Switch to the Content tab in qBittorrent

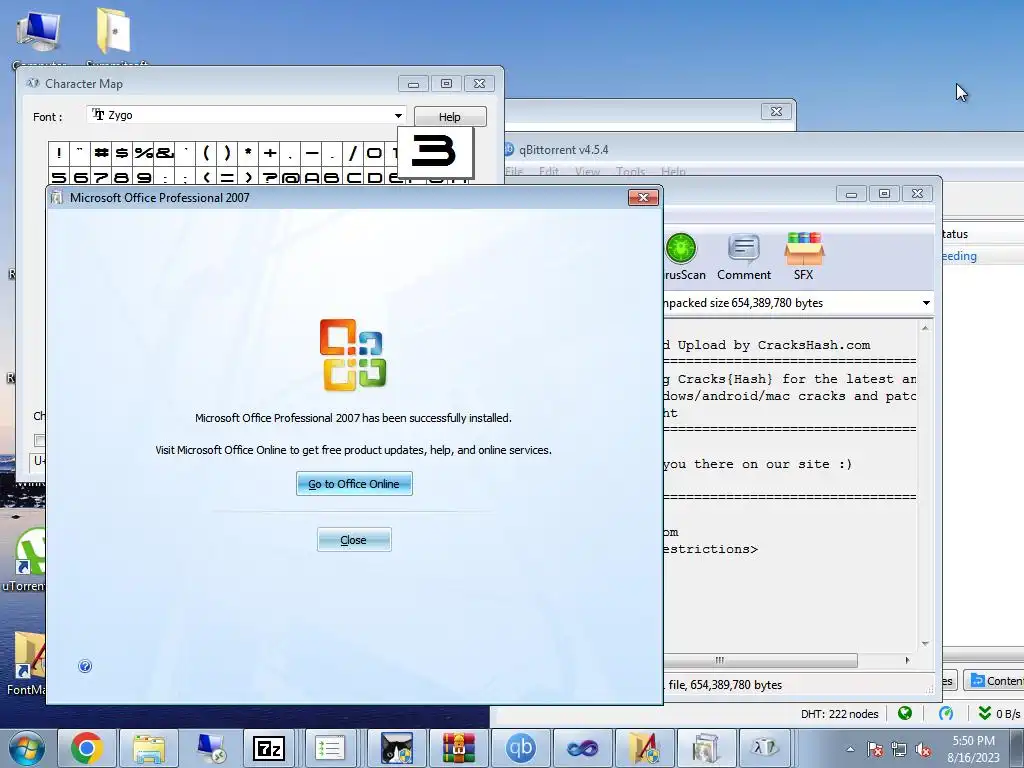coord(995,680)
